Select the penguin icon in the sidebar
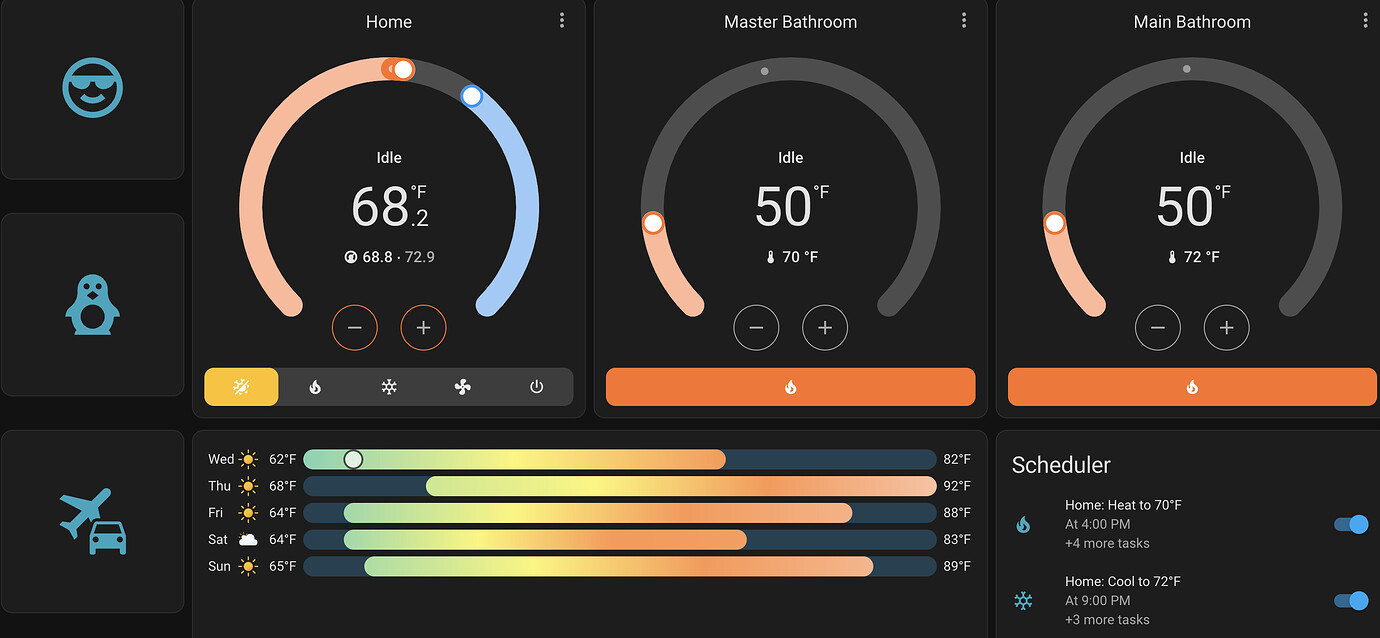 [x=92, y=304]
